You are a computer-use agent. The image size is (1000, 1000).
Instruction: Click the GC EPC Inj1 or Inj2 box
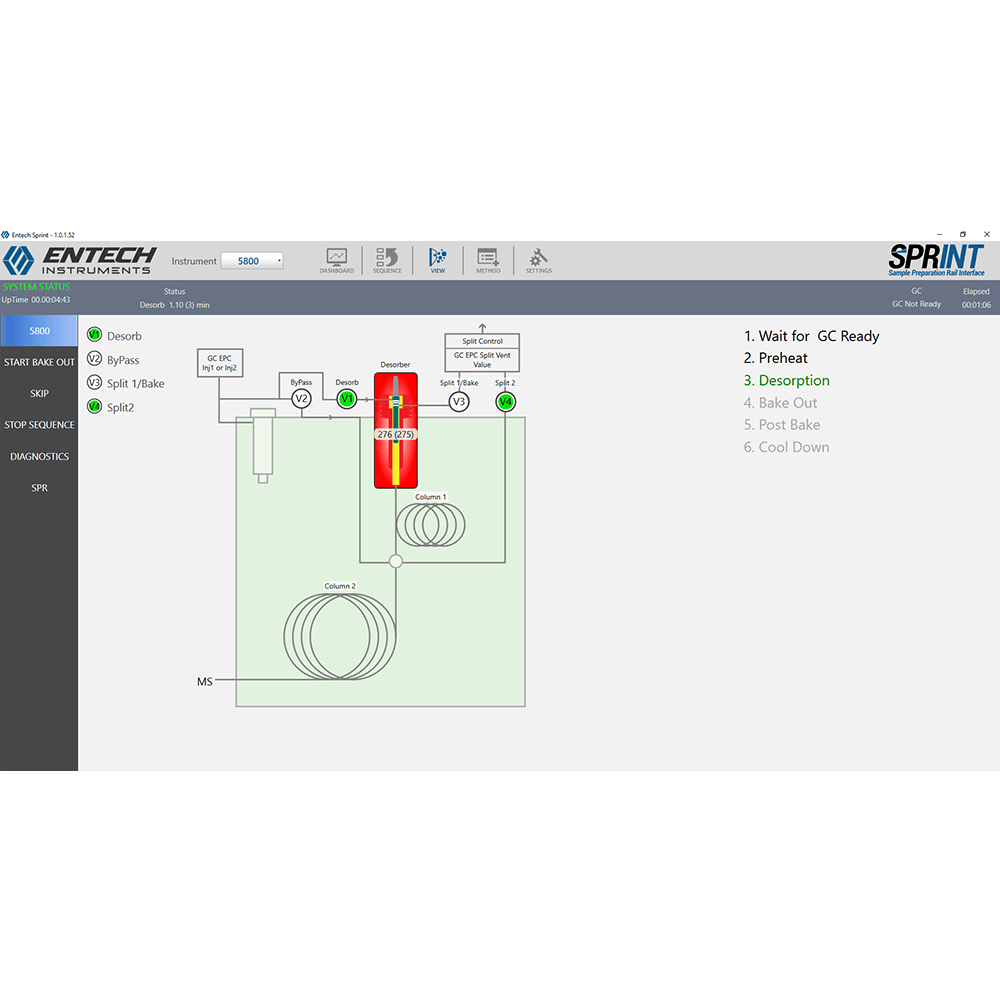point(219,363)
